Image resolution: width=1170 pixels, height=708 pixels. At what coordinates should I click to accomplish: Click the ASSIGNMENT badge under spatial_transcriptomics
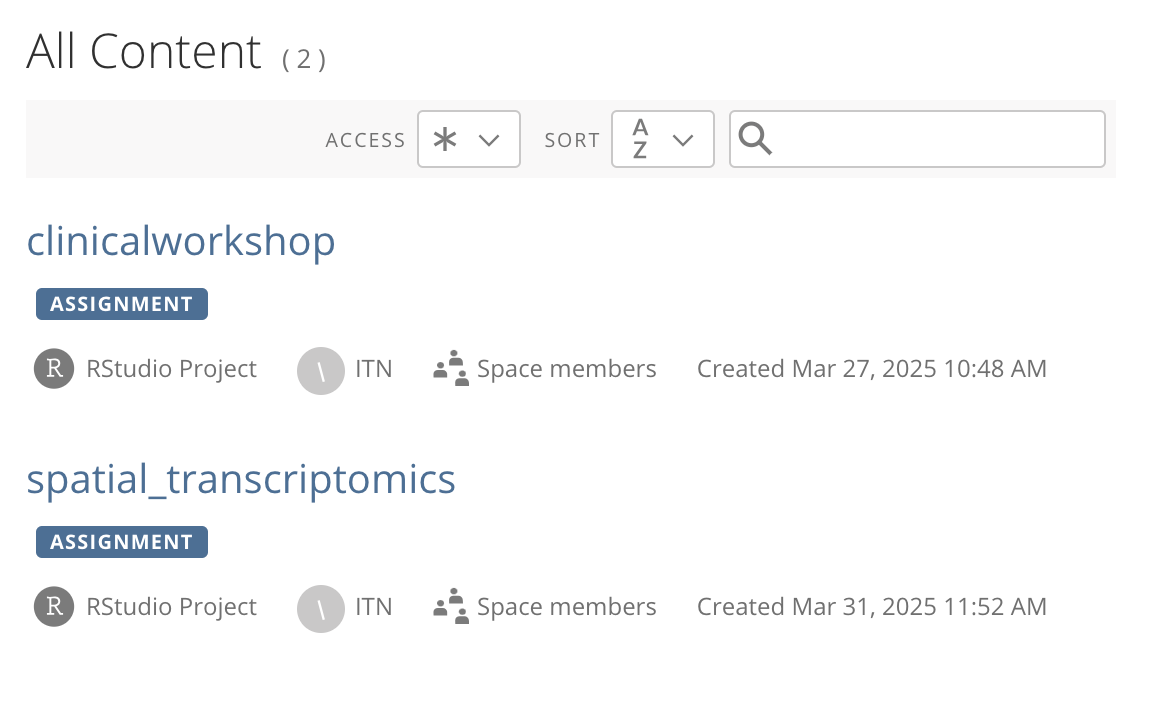[x=122, y=542]
